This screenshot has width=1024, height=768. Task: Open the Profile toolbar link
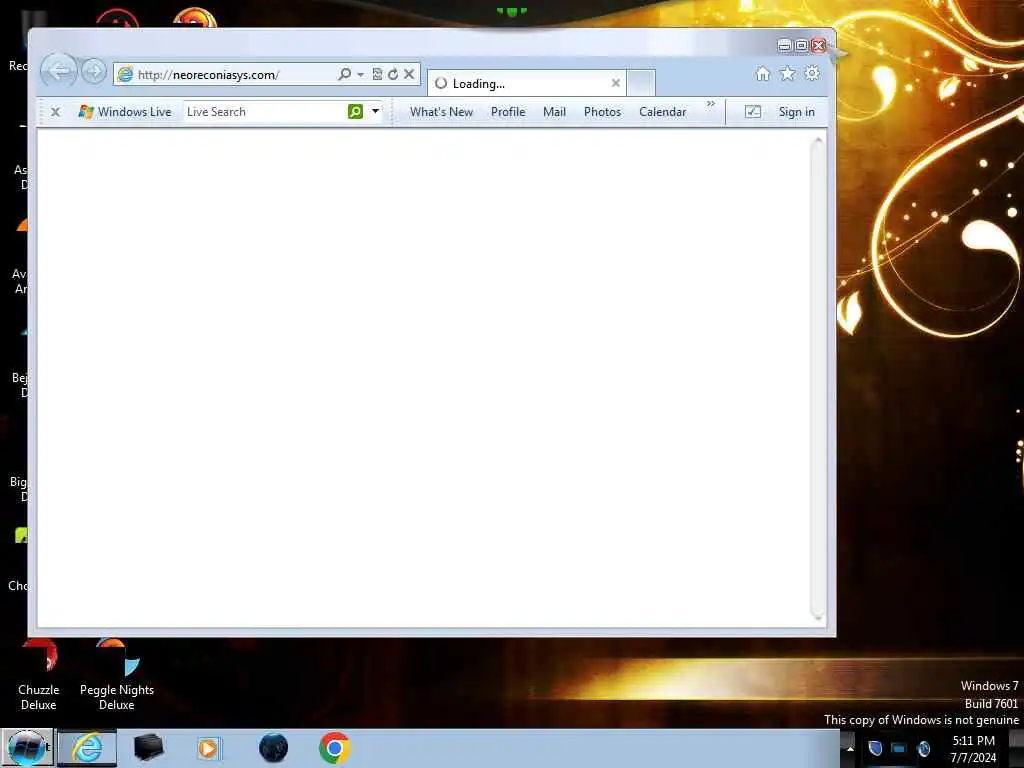[x=508, y=112]
